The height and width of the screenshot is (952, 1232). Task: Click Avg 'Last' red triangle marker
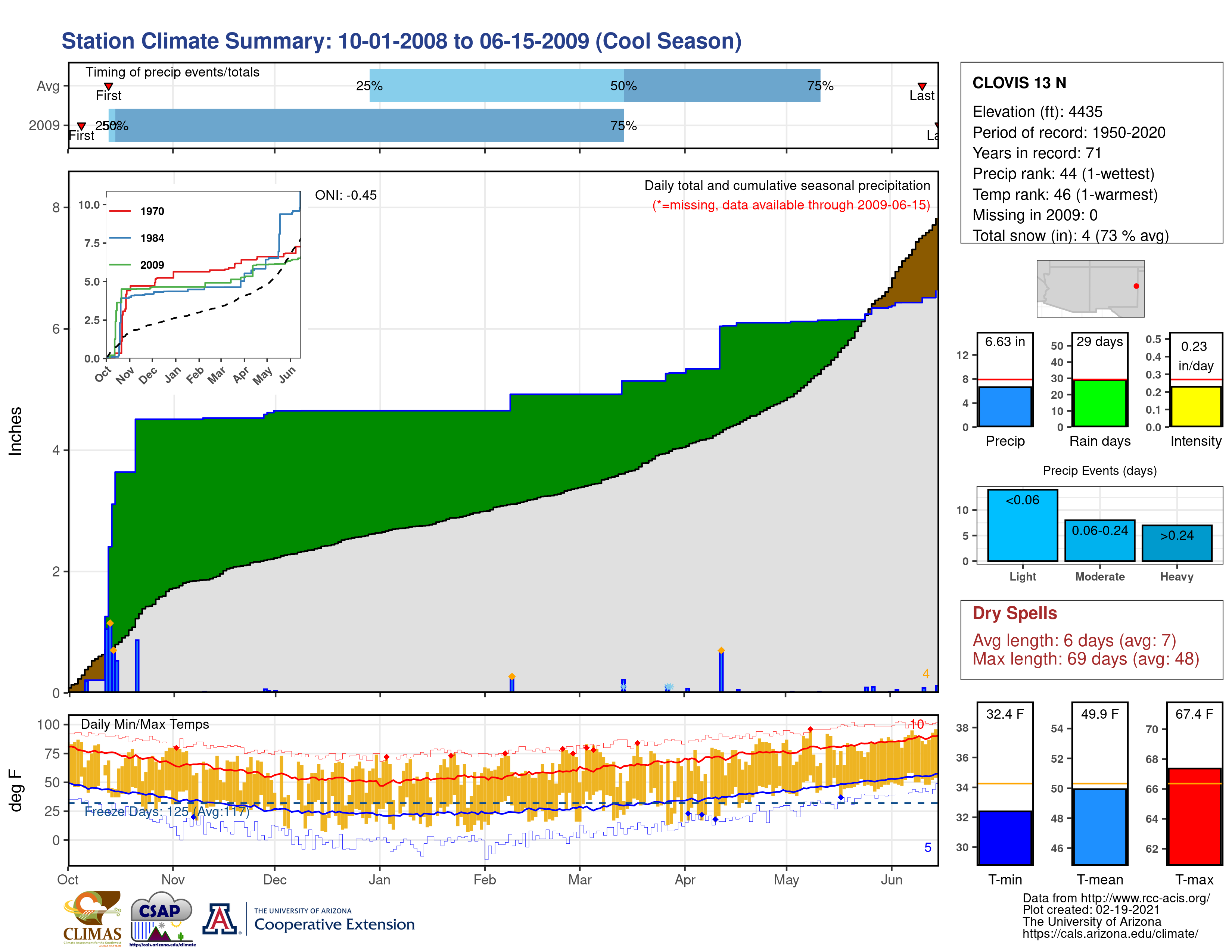click(x=922, y=86)
